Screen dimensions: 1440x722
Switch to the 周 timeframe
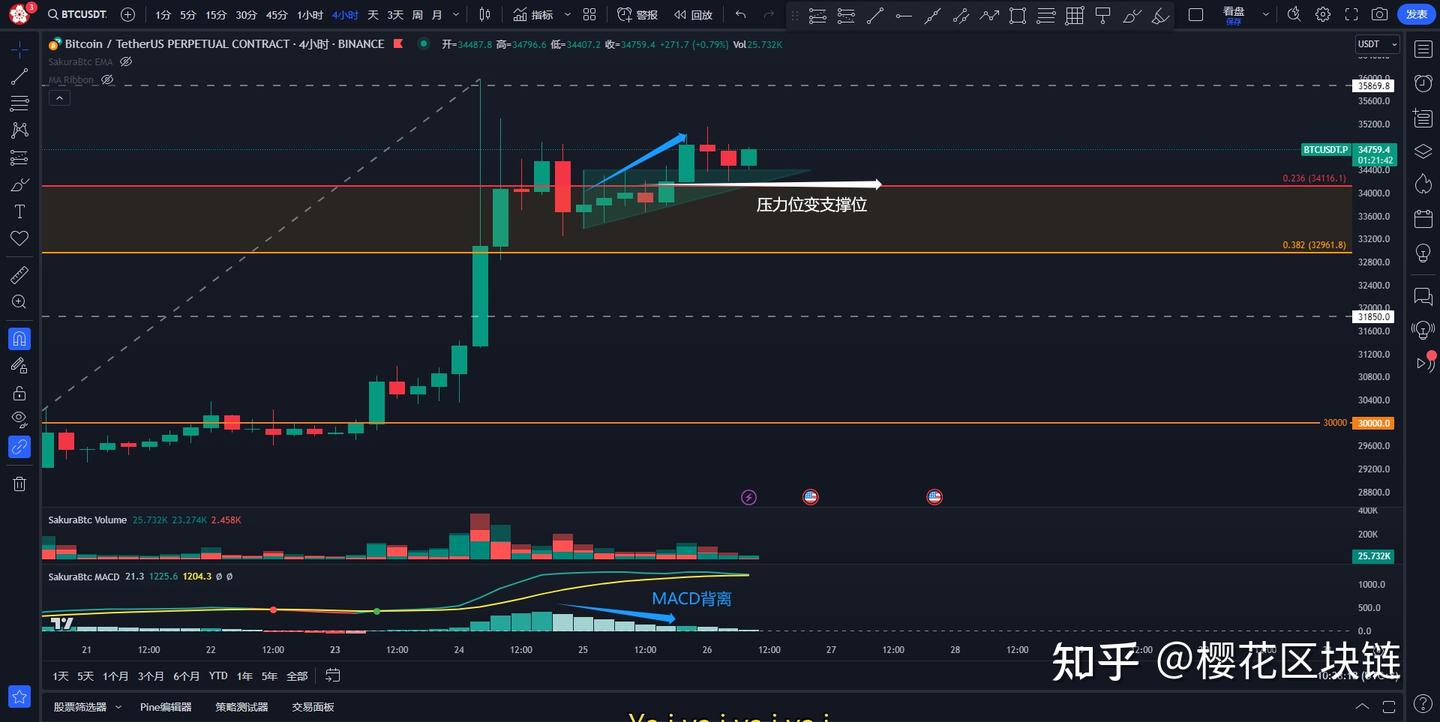(417, 15)
